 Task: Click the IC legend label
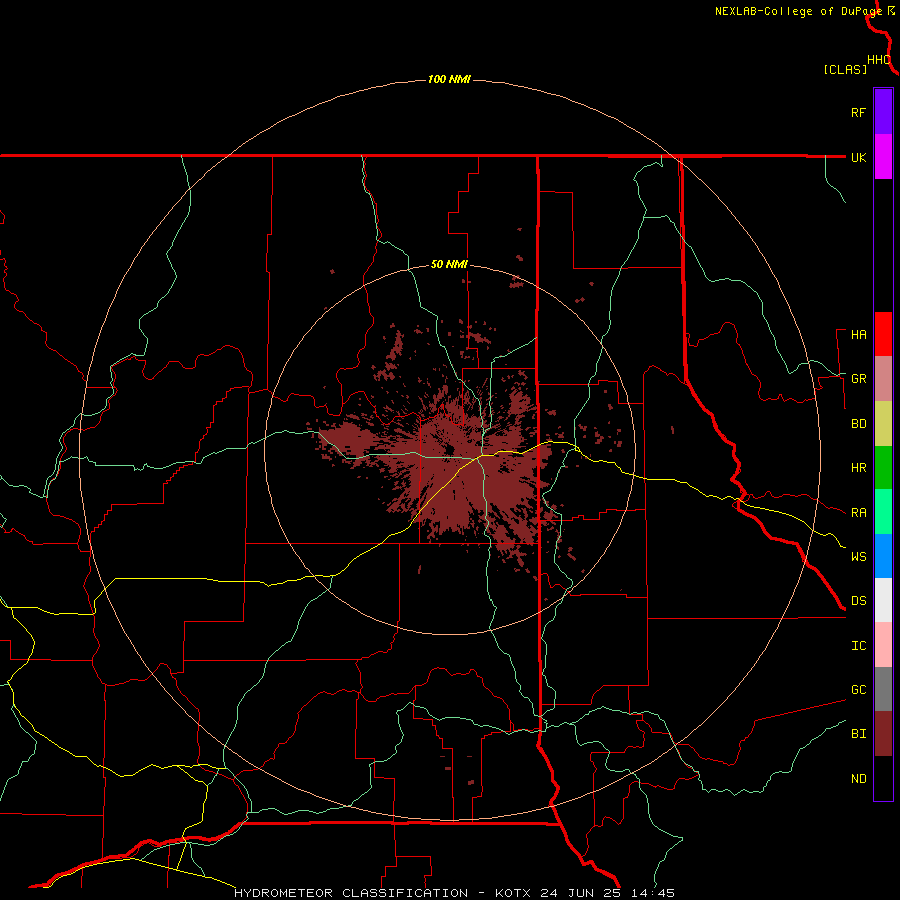click(858, 646)
